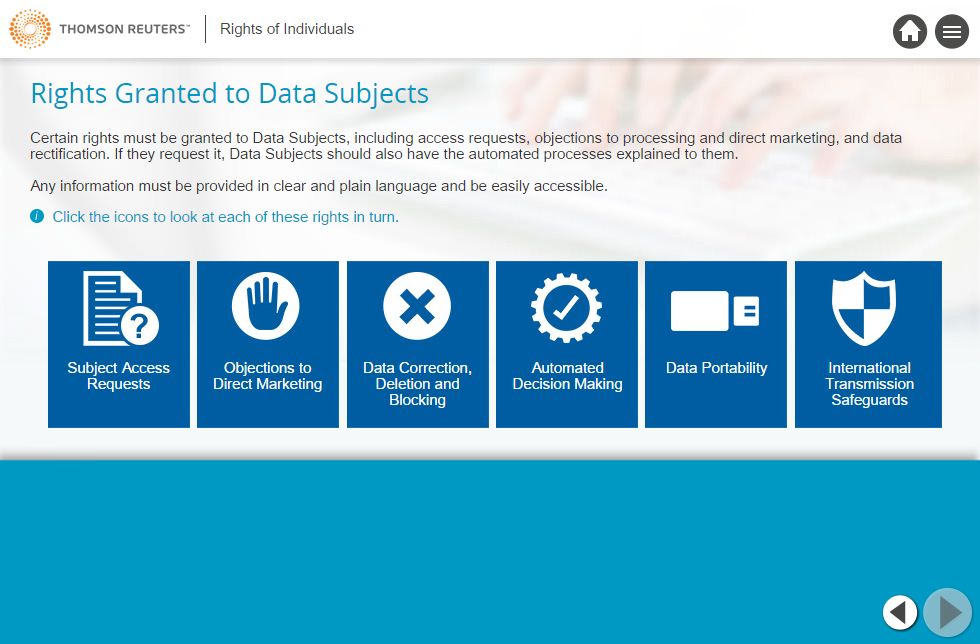Select the Subject Access Requests label
This screenshot has width=980, height=644.
(x=119, y=376)
